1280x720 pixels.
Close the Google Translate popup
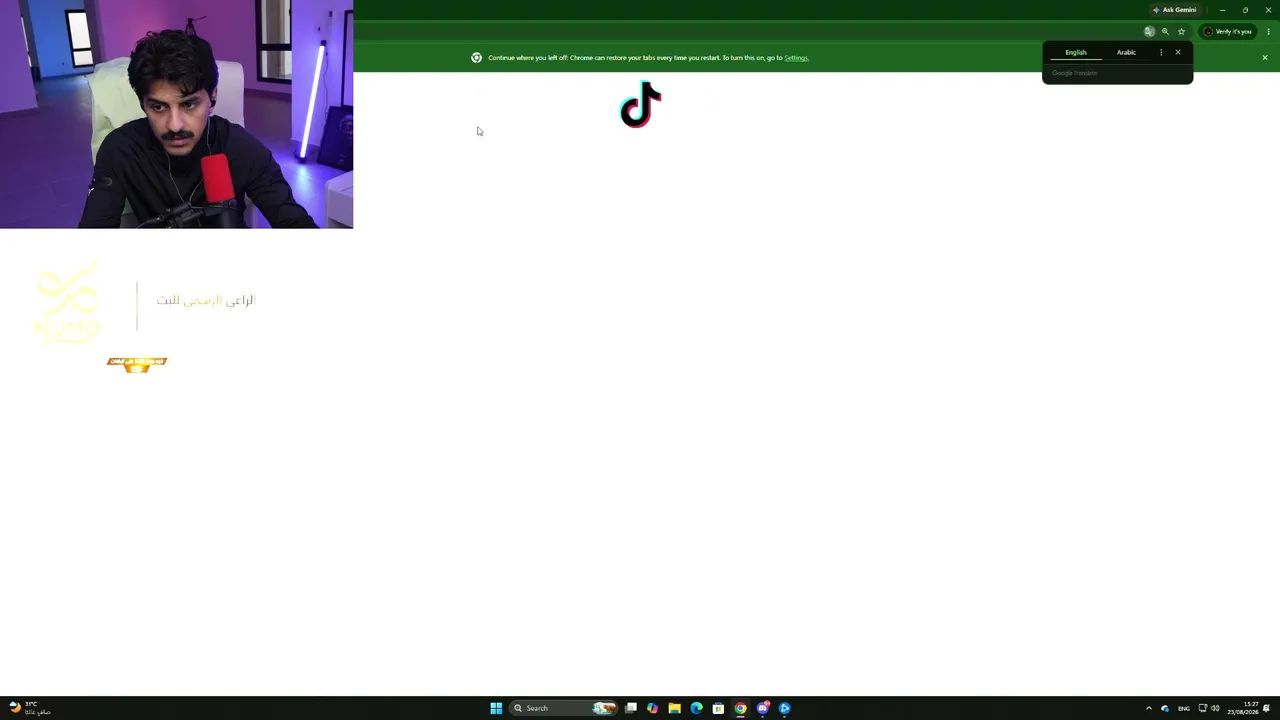(1178, 52)
